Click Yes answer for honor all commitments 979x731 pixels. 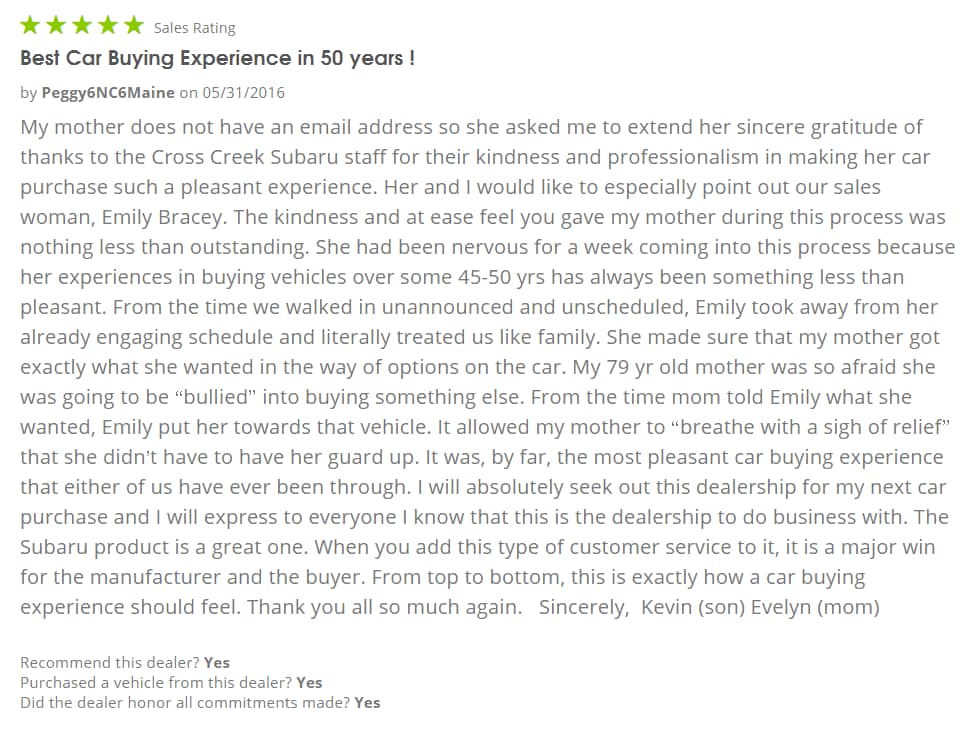tap(367, 702)
